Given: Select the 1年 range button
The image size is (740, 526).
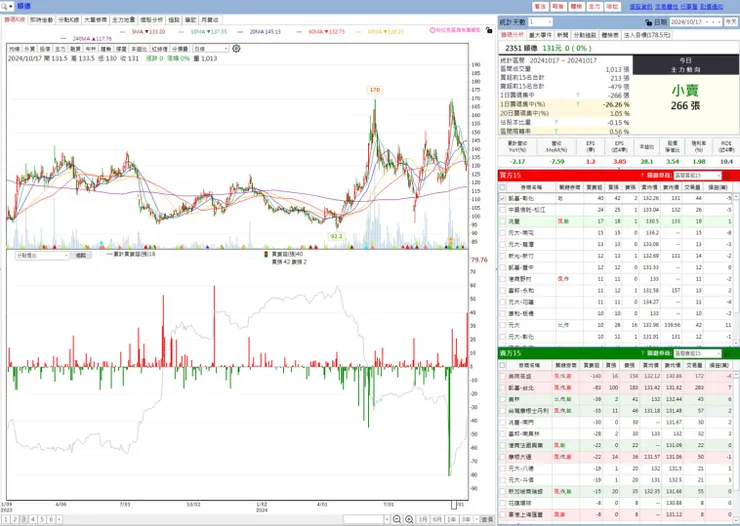Looking at the screenshot, I should [452, 519].
